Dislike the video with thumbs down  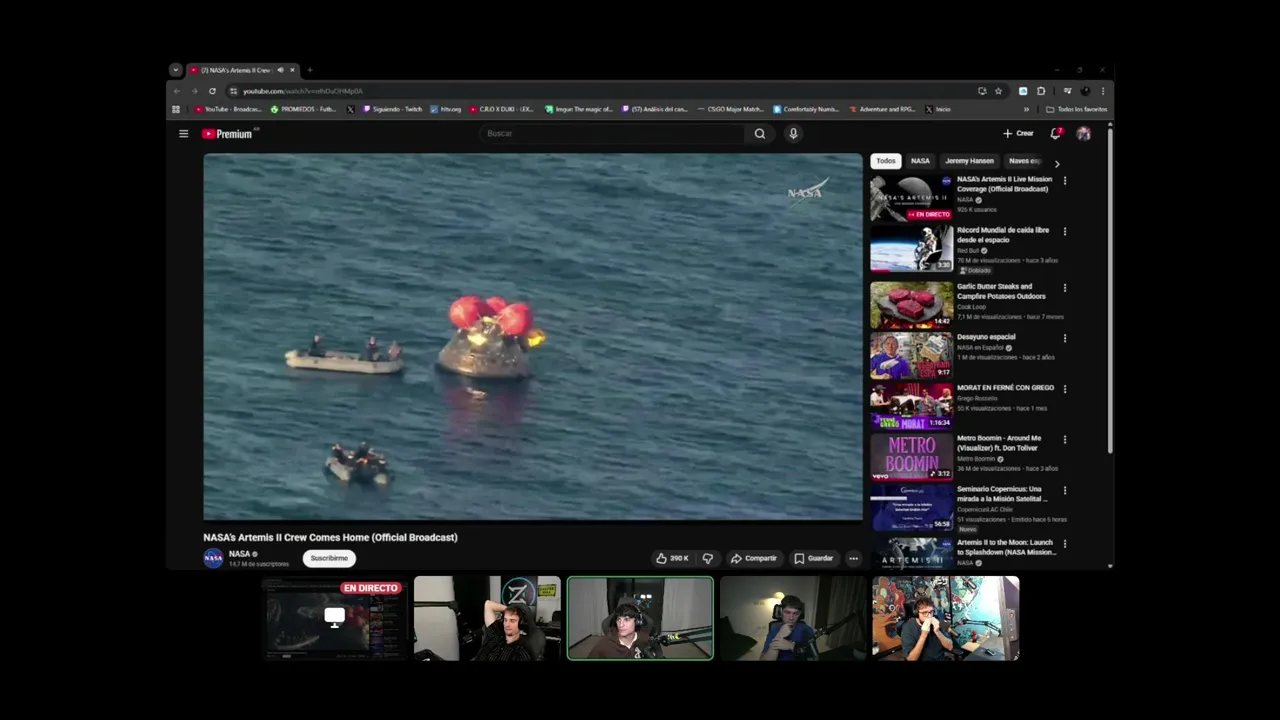707,558
